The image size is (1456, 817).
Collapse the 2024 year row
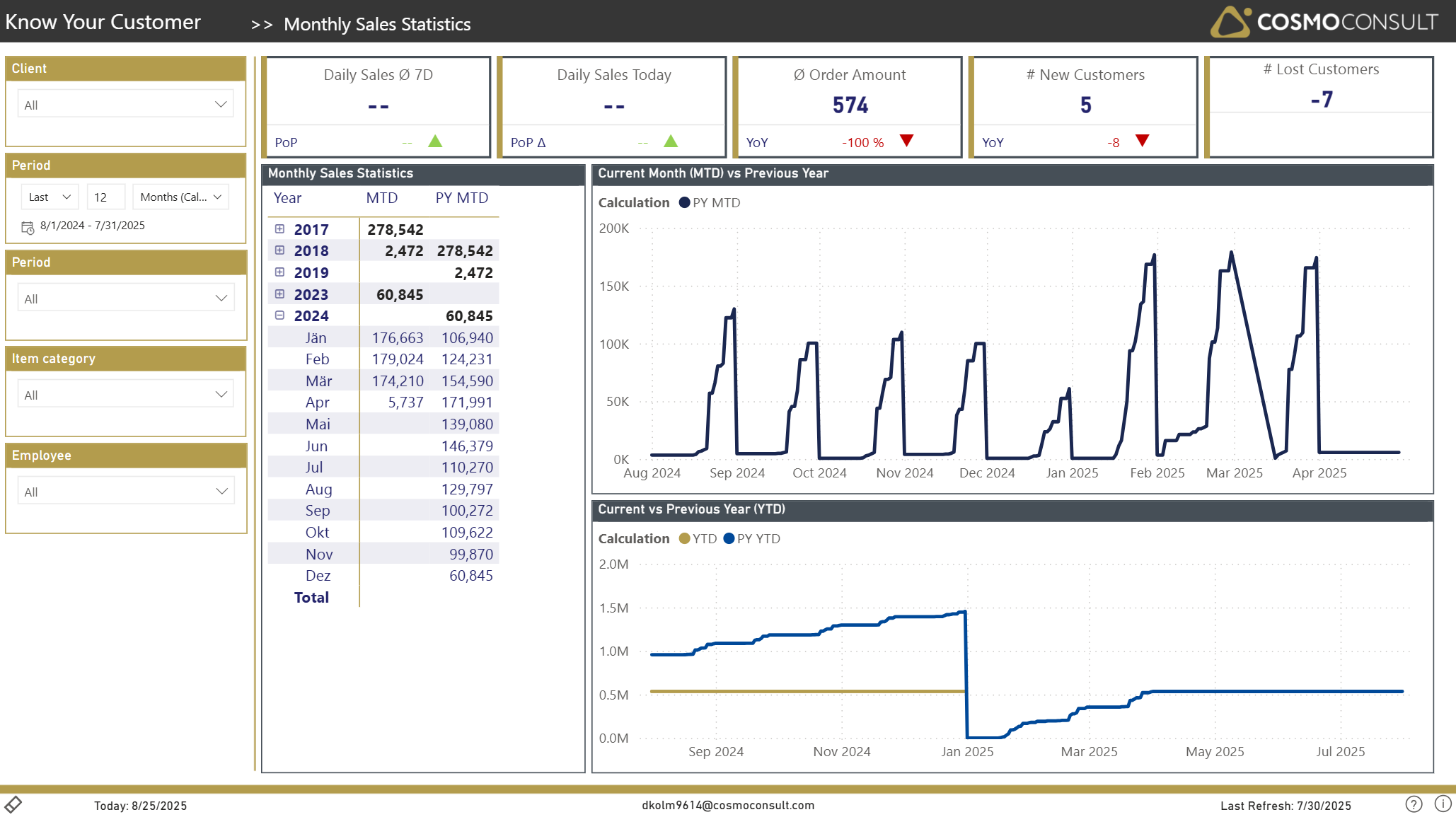tap(279, 315)
